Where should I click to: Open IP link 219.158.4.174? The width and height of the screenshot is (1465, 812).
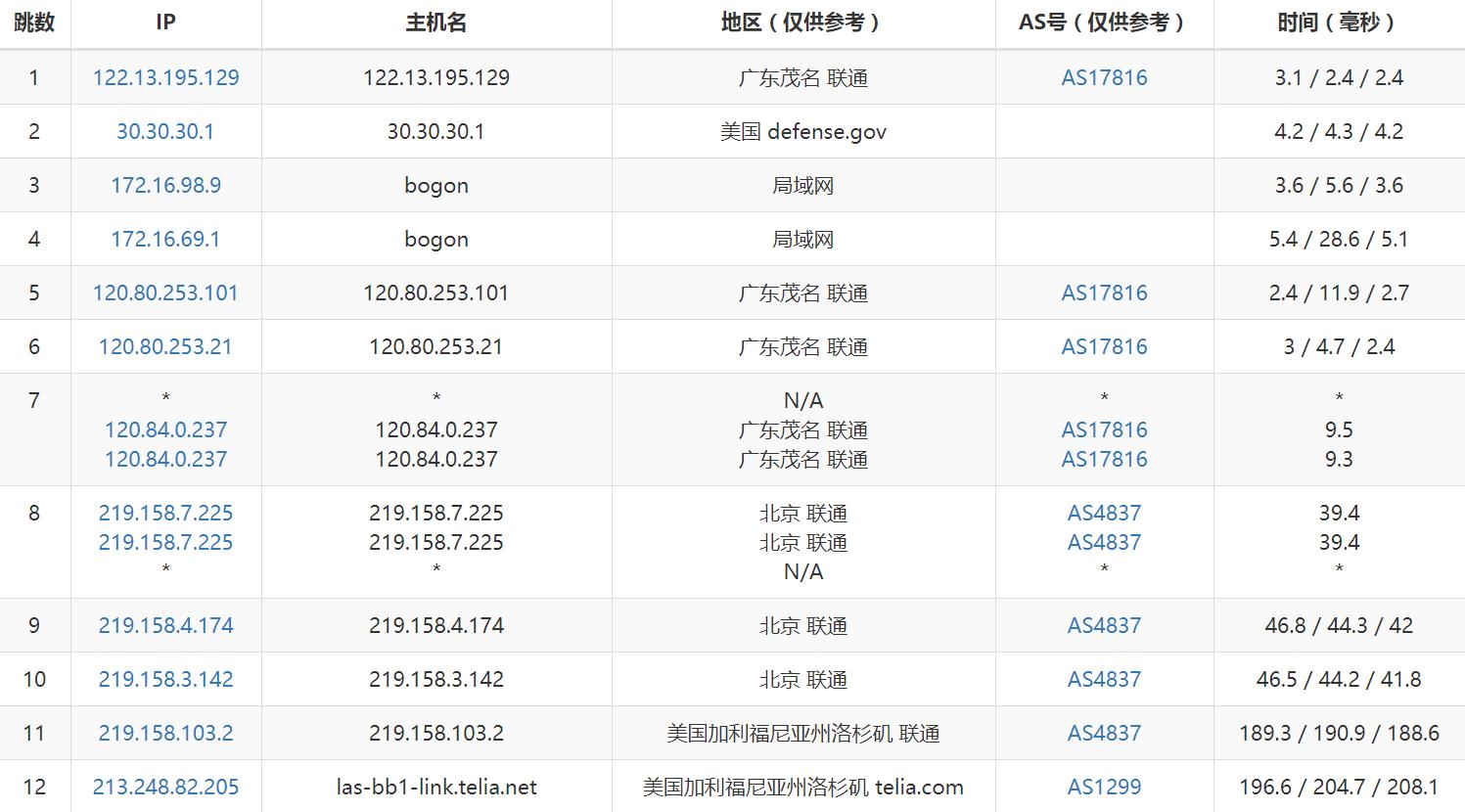point(165,626)
